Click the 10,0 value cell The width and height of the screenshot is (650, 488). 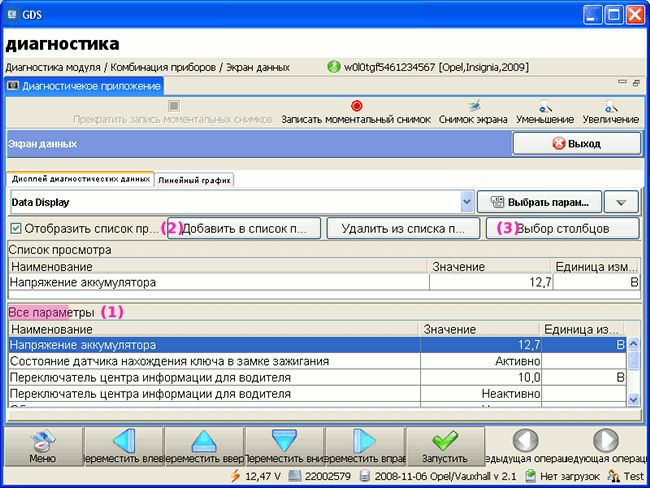pyautogui.click(x=481, y=377)
